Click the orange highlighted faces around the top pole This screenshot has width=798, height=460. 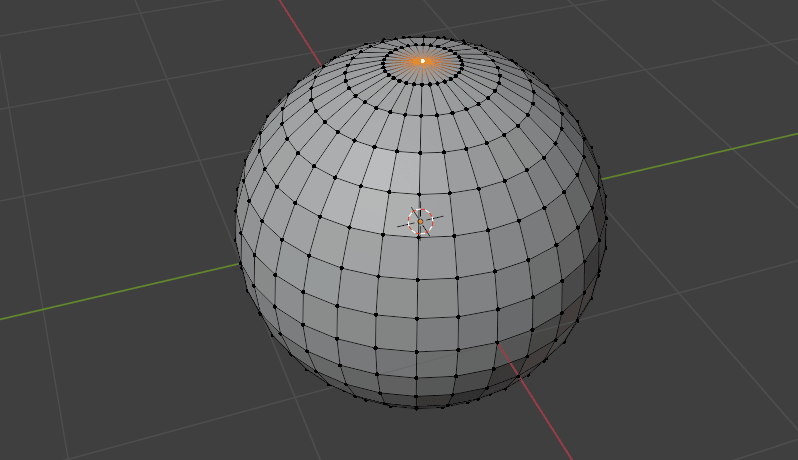coord(409,62)
